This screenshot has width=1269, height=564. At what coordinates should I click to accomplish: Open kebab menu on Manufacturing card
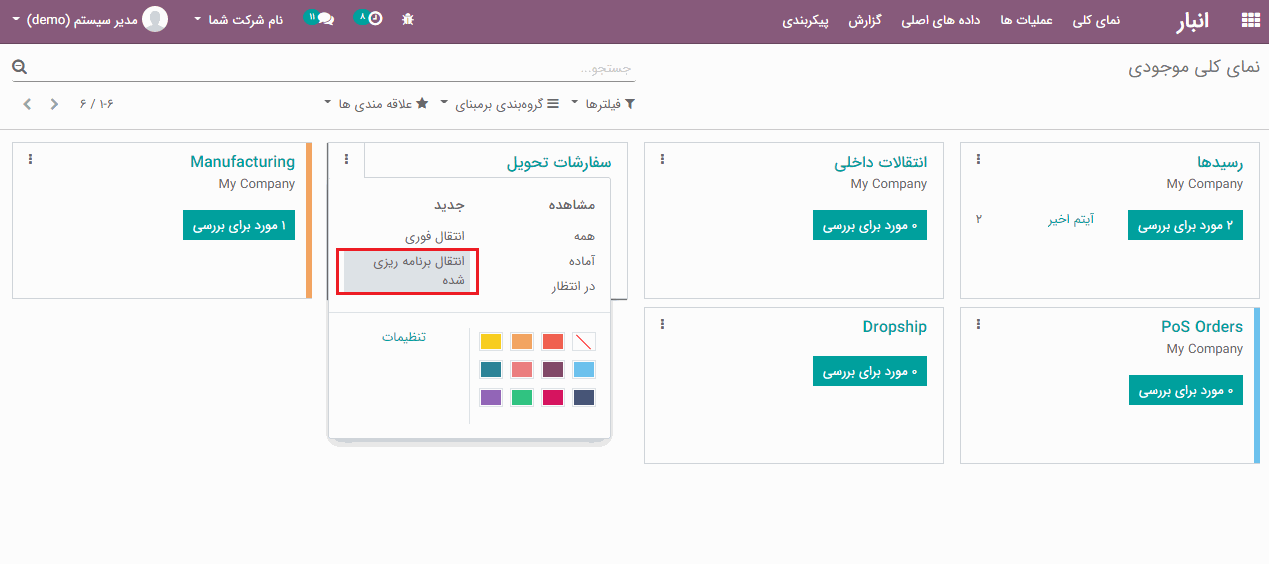point(31,159)
